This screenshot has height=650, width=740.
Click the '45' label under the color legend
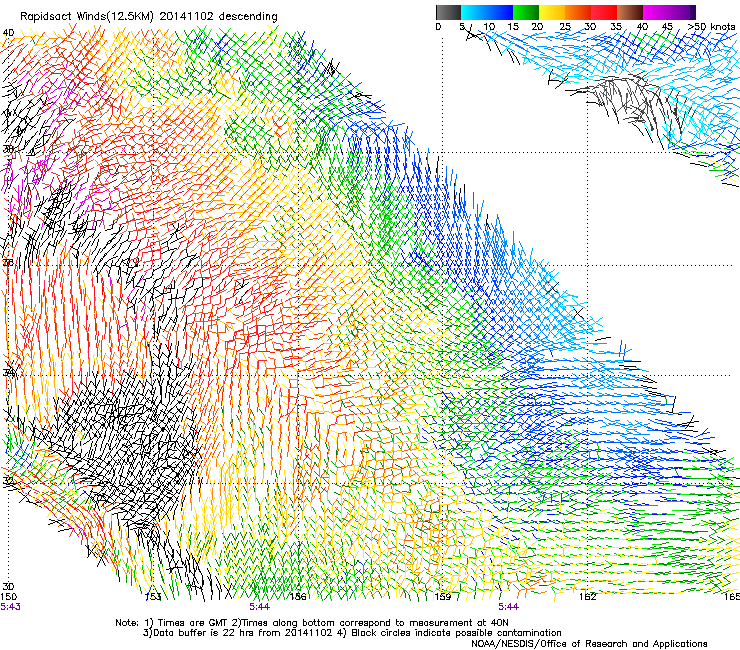tap(667, 27)
